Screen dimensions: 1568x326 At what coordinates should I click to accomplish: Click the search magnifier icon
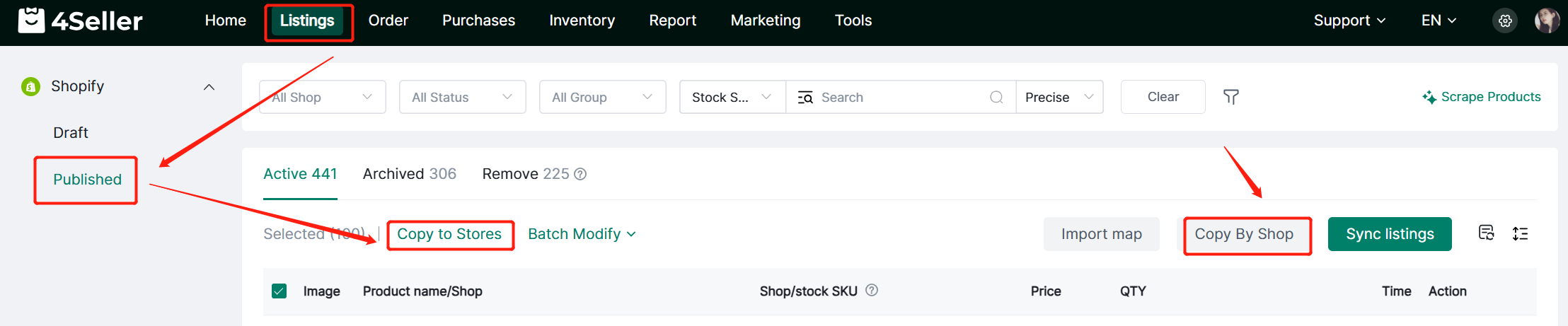996,97
